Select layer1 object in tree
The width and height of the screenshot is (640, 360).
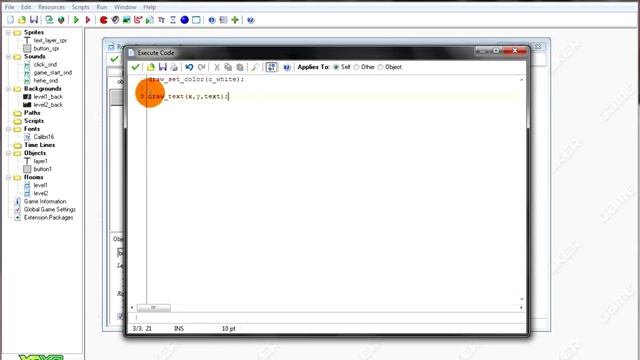point(40,161)
